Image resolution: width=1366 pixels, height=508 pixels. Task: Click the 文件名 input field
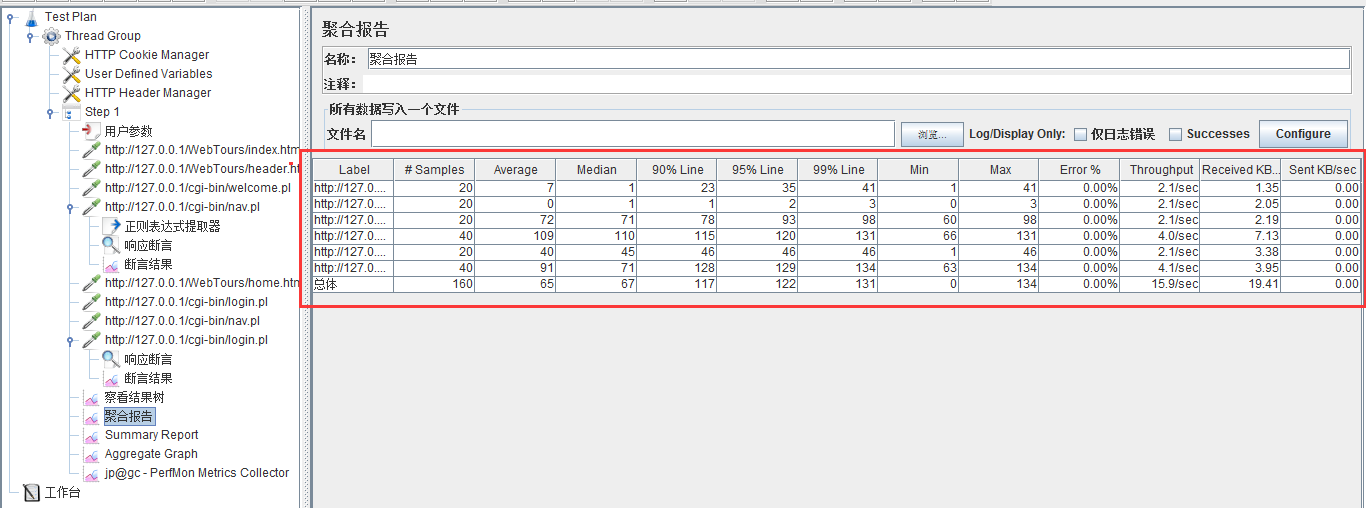[x=632, y=134]
